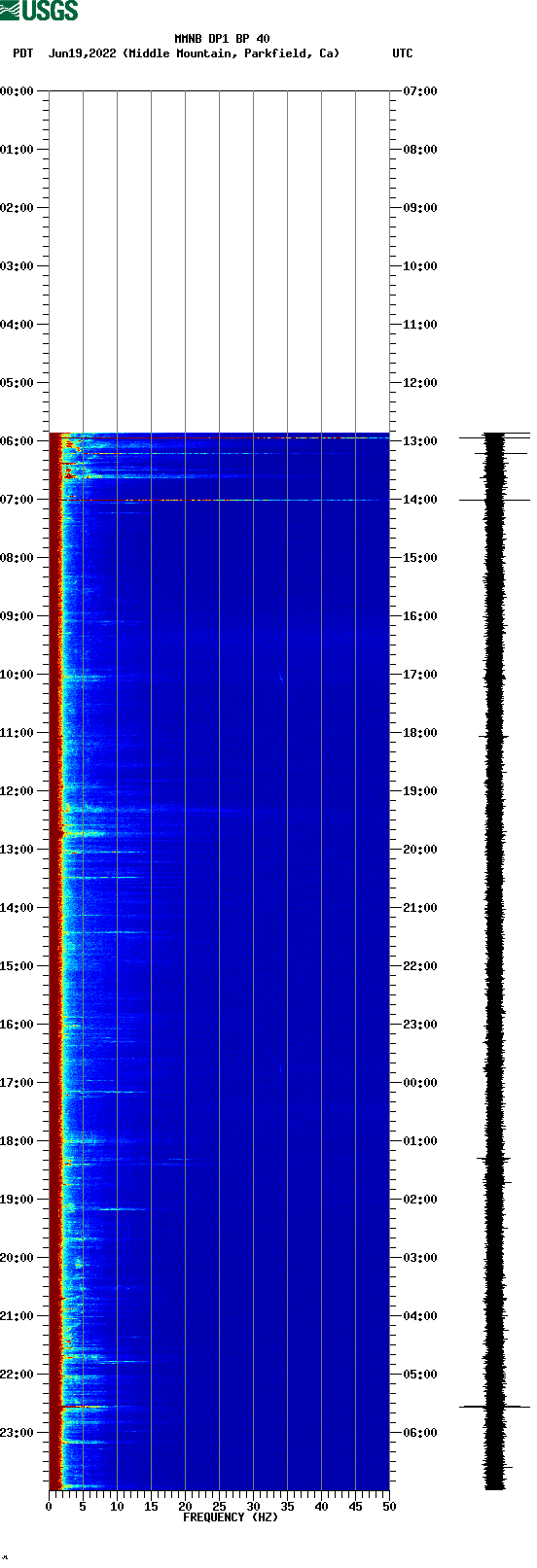Click the 00:00 UTC time label

420,1083
